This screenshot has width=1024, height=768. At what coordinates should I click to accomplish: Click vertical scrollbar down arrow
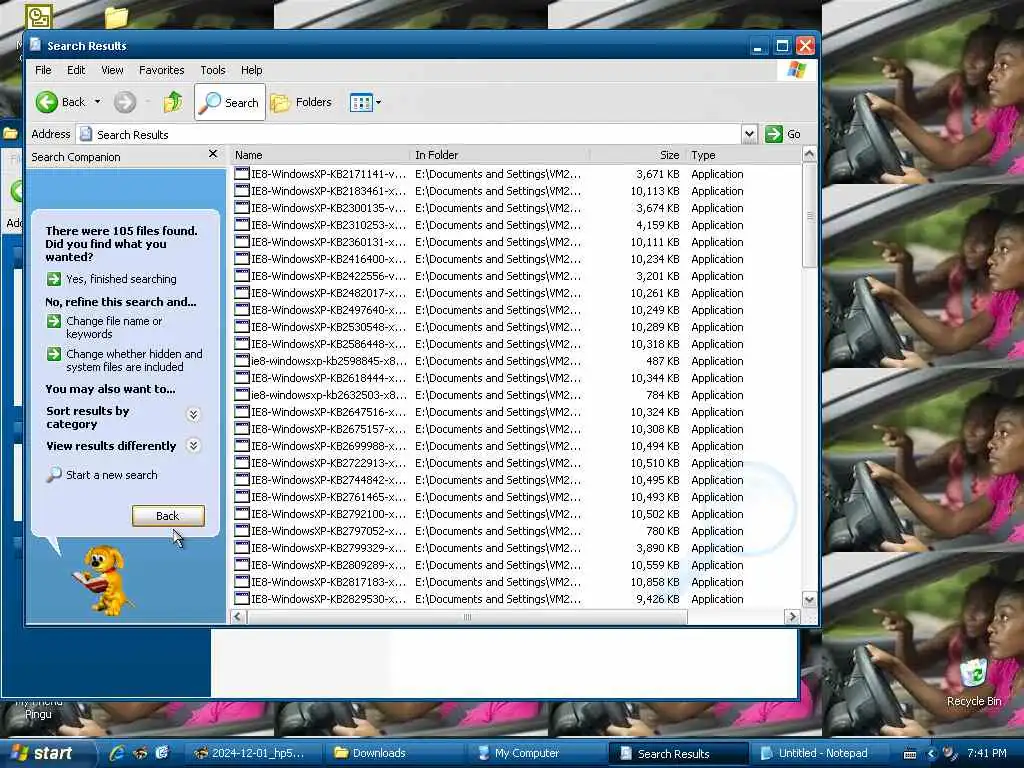pos(809,600)
